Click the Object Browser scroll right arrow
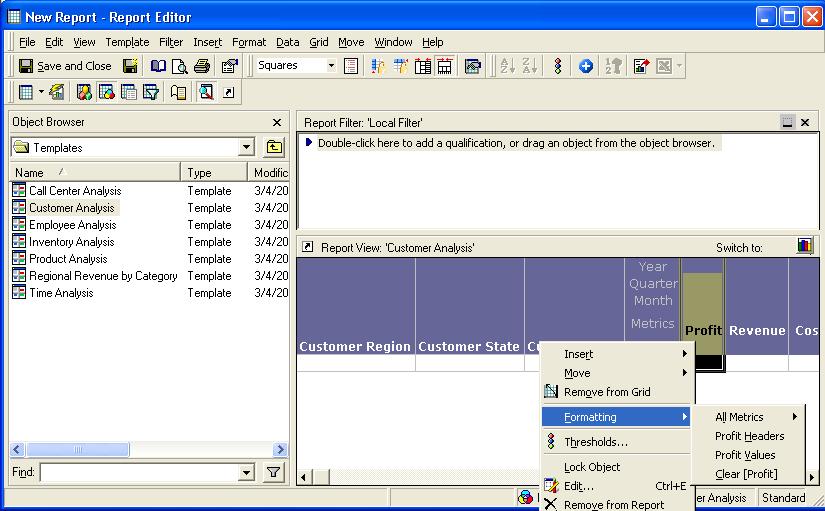 click(x=280, y=449)
